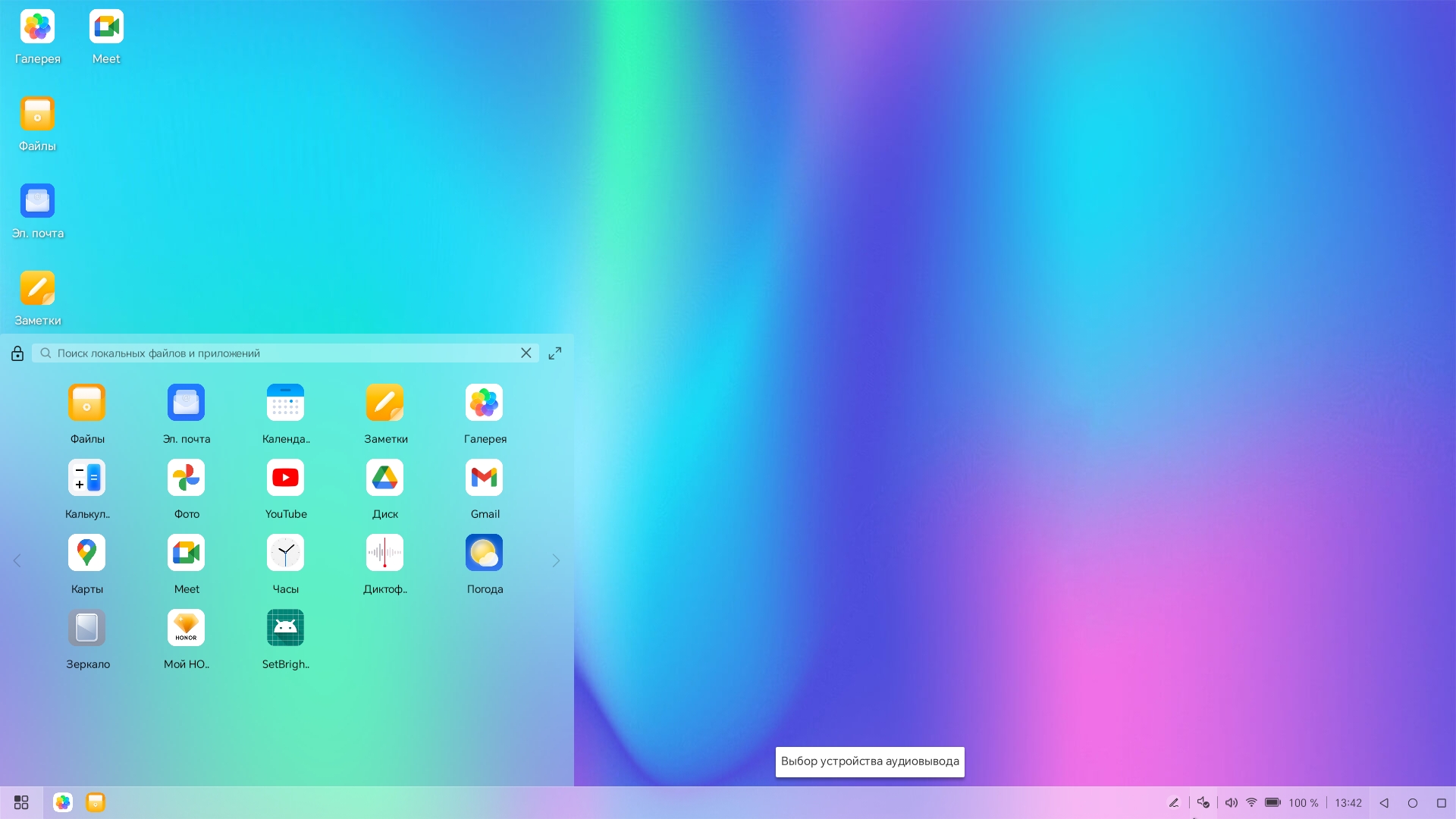Open the Мой HONOR app
The width and height of the screenshot is (1456, 819).
click(186, 628)
